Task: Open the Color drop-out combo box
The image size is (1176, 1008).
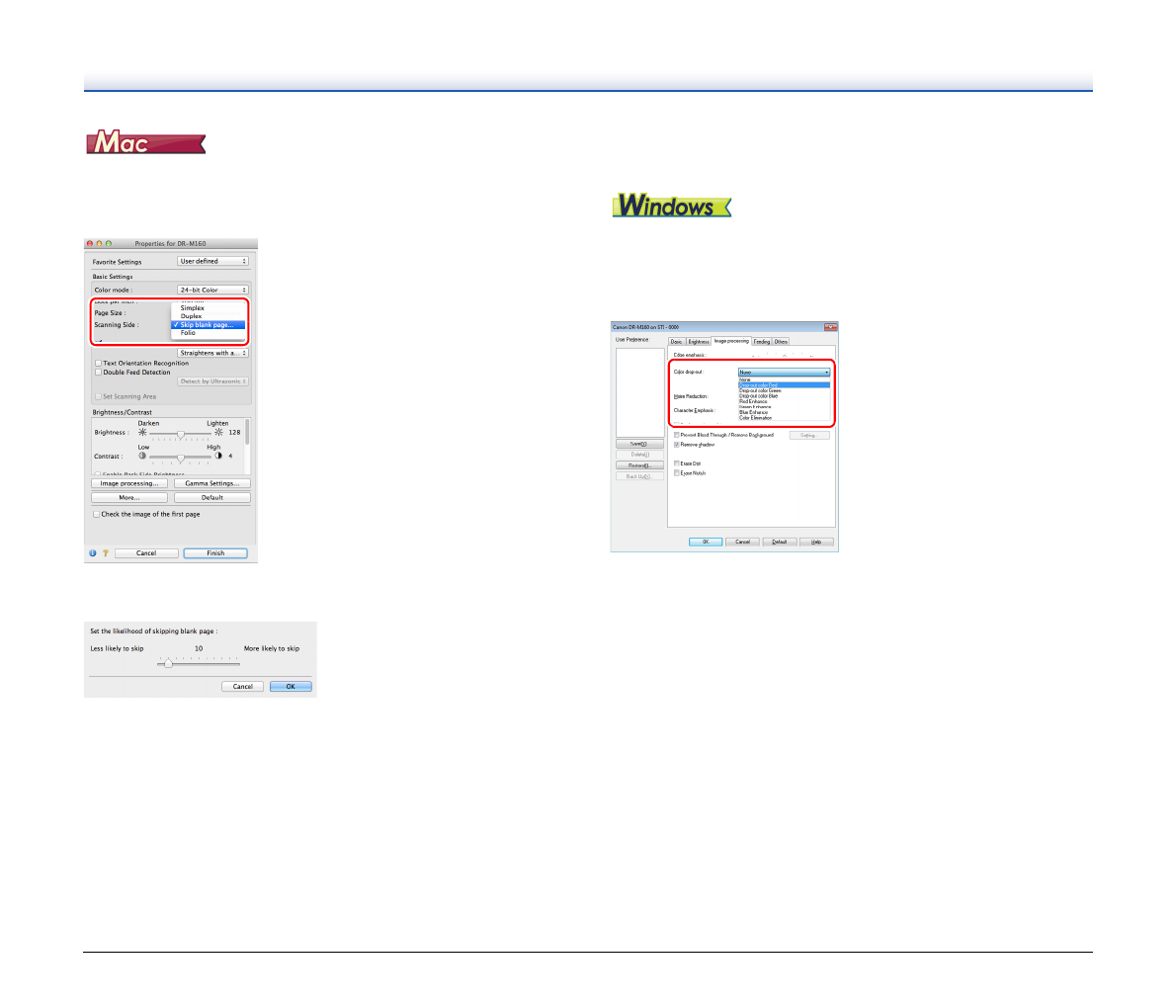Action: tap(784, 373)
